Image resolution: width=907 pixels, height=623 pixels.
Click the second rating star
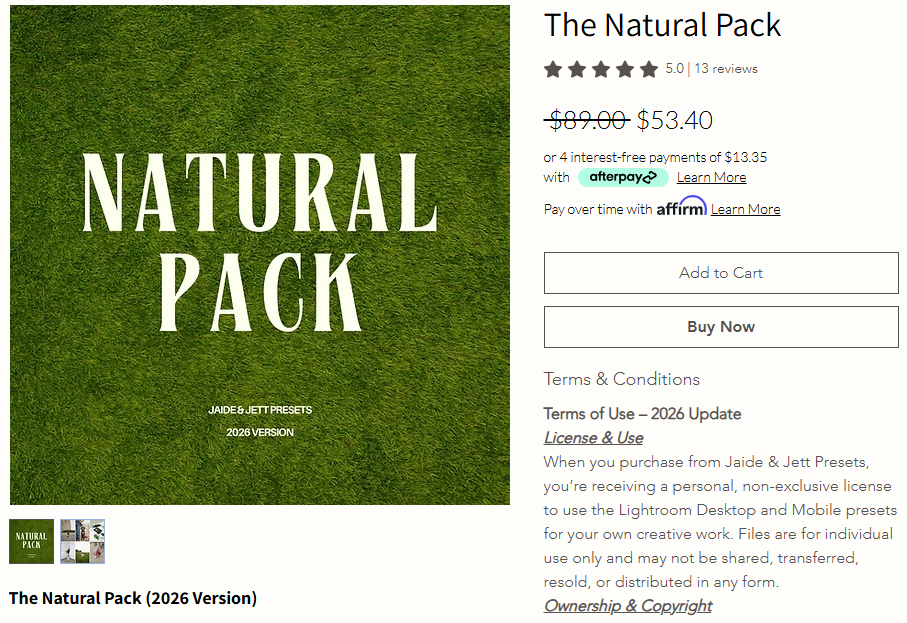coord(577,69)
